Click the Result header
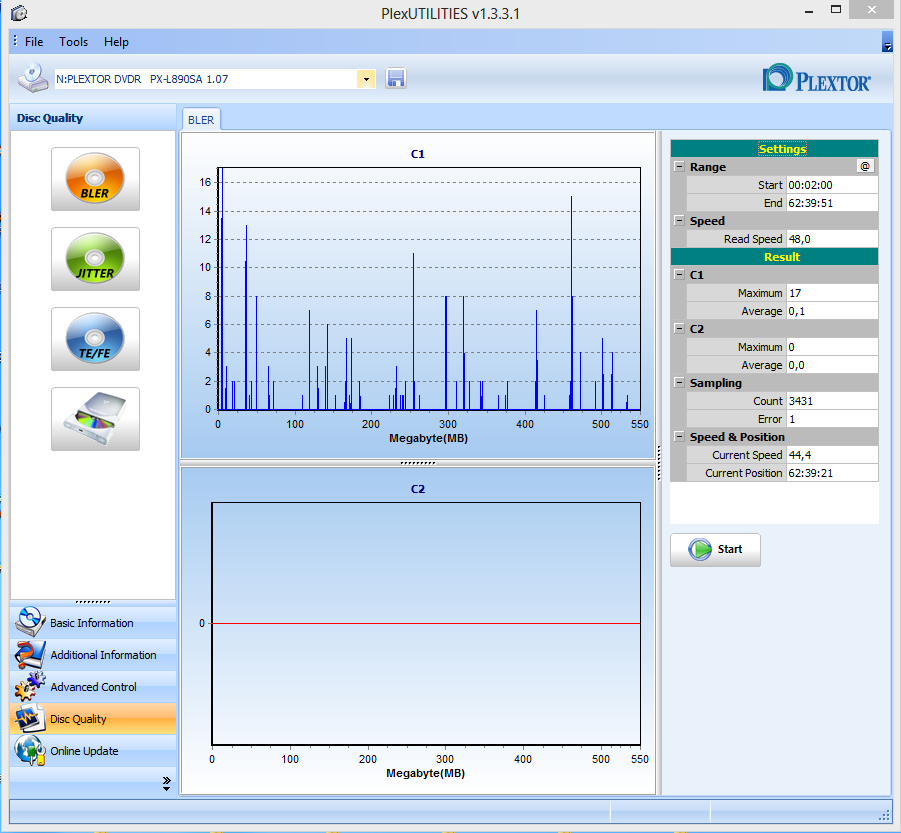Screen dimensions: 901x833 (x=774, y=257)
